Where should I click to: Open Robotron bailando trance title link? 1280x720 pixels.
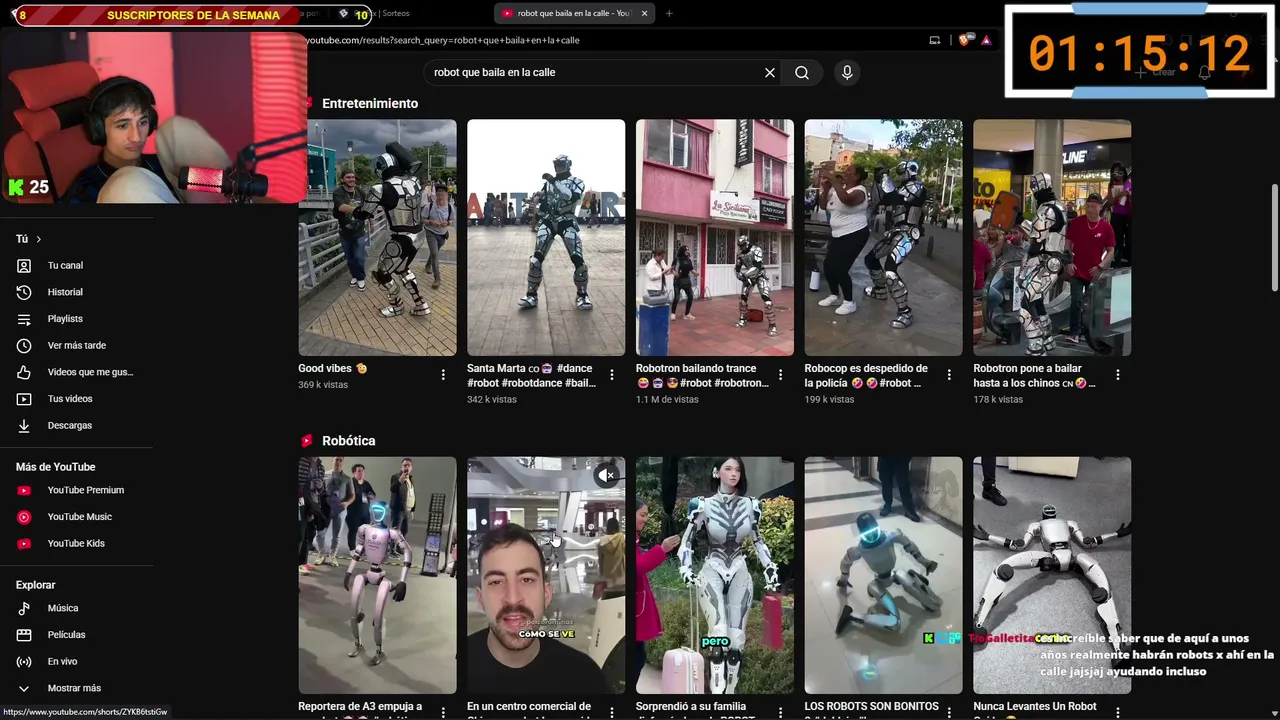point(702,375)
